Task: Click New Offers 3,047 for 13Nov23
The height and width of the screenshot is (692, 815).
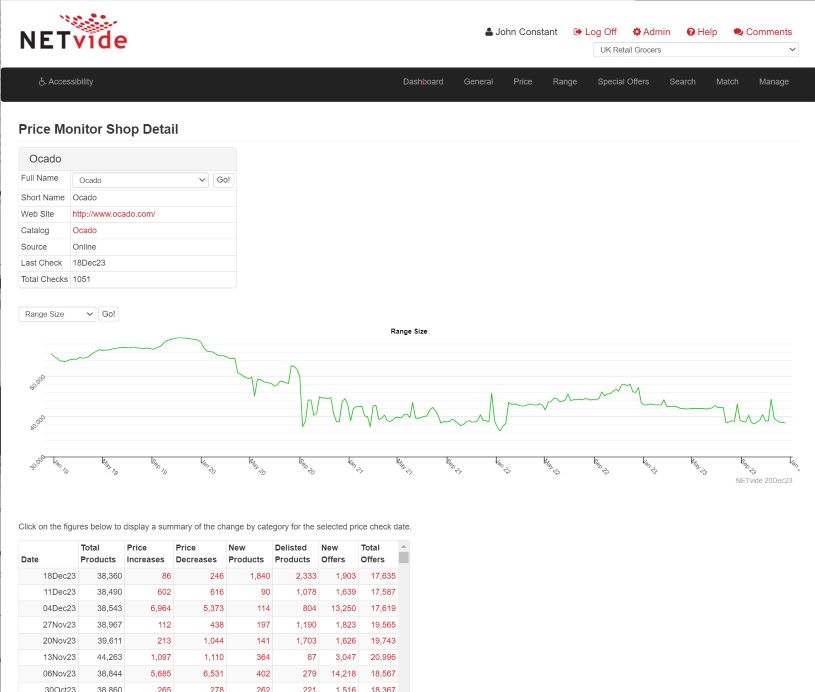Action: pos(346,657)
